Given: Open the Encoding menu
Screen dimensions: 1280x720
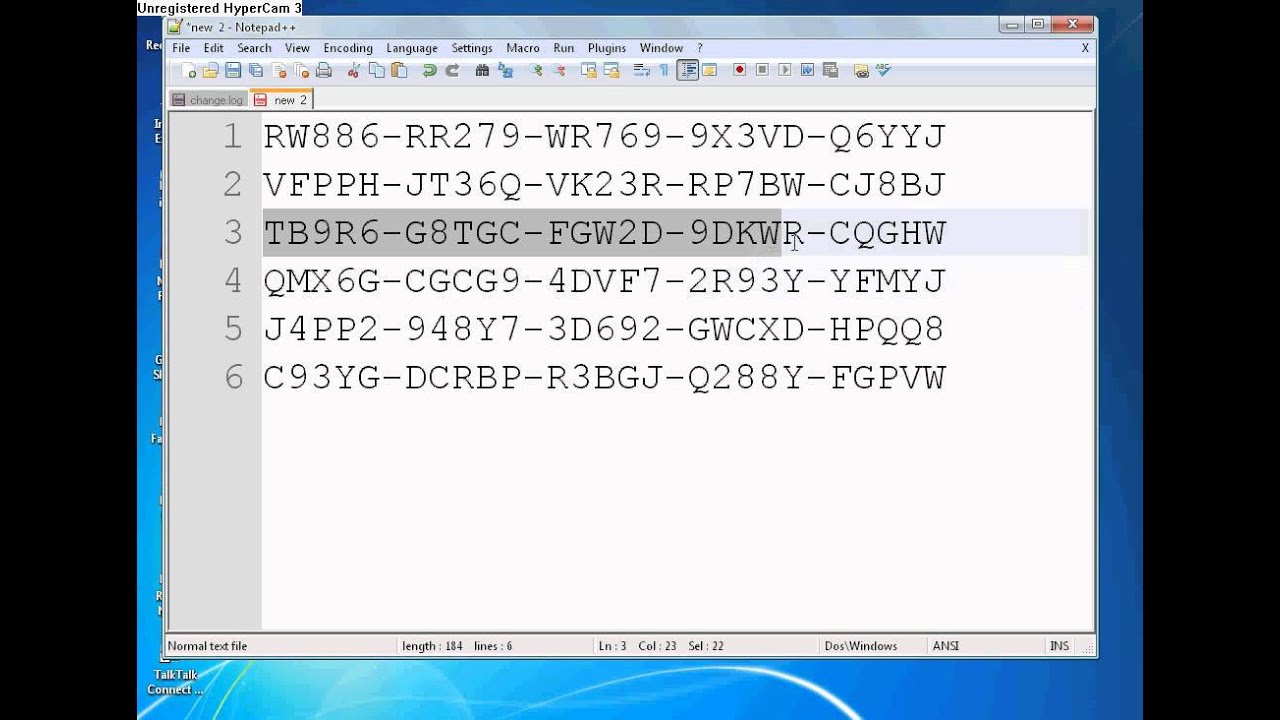Looking at the screenshot, I should pyautogui.click(x=348, y=48).
